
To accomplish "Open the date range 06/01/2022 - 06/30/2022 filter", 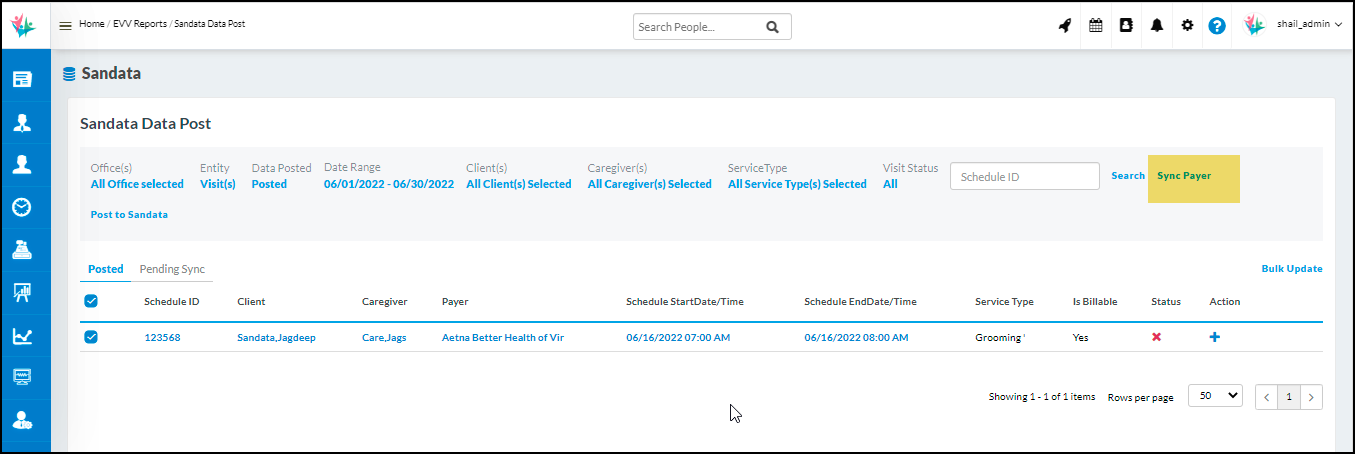I will coord(389,184).
